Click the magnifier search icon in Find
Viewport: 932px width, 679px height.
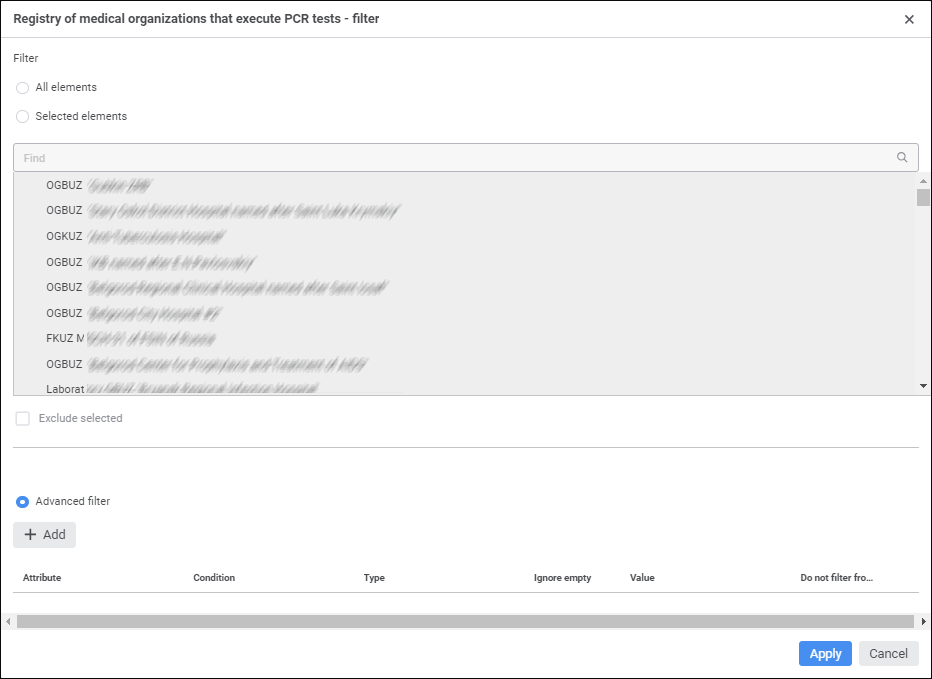(902, 158)
